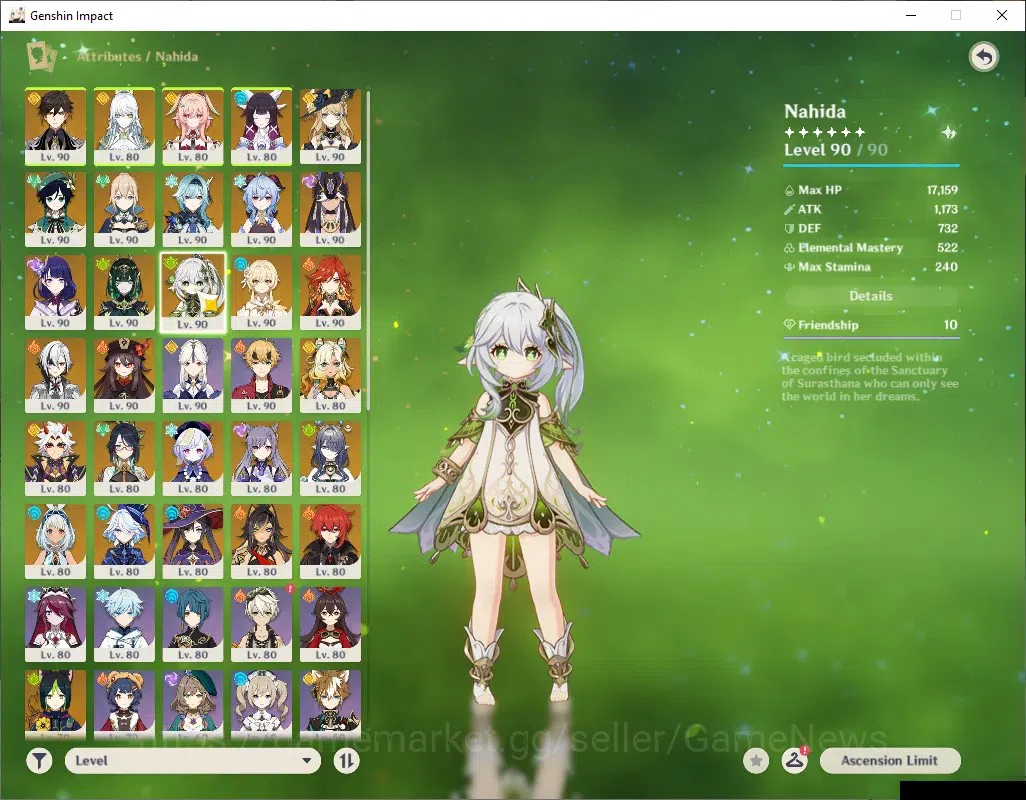Viewport: 1026px width, 800px height.
Task: Select Thoma's portrait
Action: coord(262,375)
